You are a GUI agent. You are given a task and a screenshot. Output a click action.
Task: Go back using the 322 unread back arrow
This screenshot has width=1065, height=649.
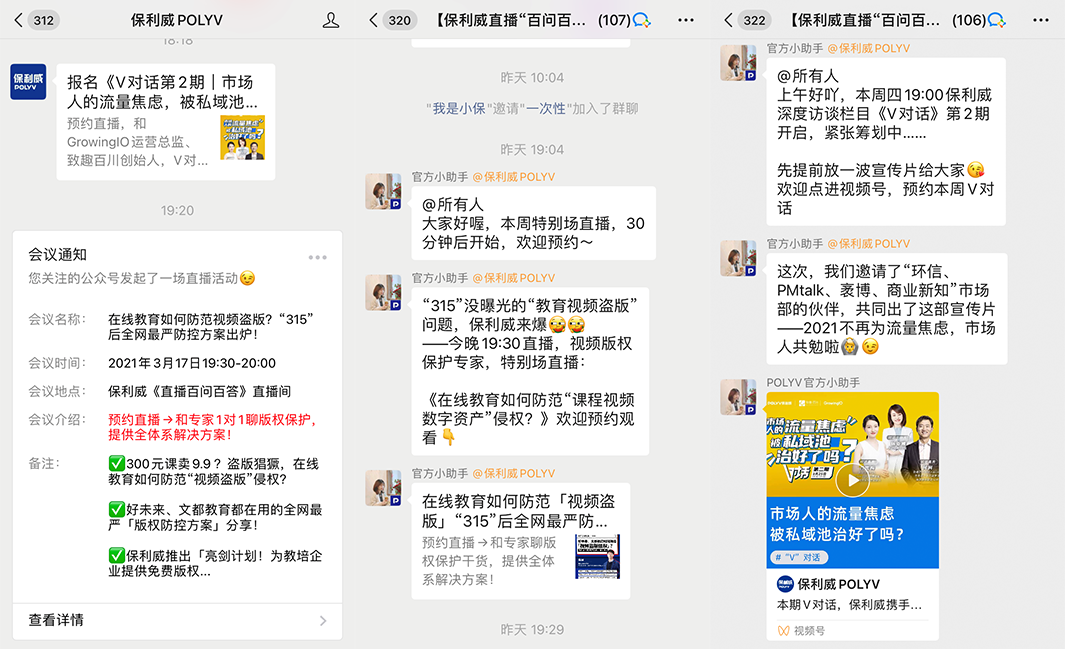coord(743,20)
